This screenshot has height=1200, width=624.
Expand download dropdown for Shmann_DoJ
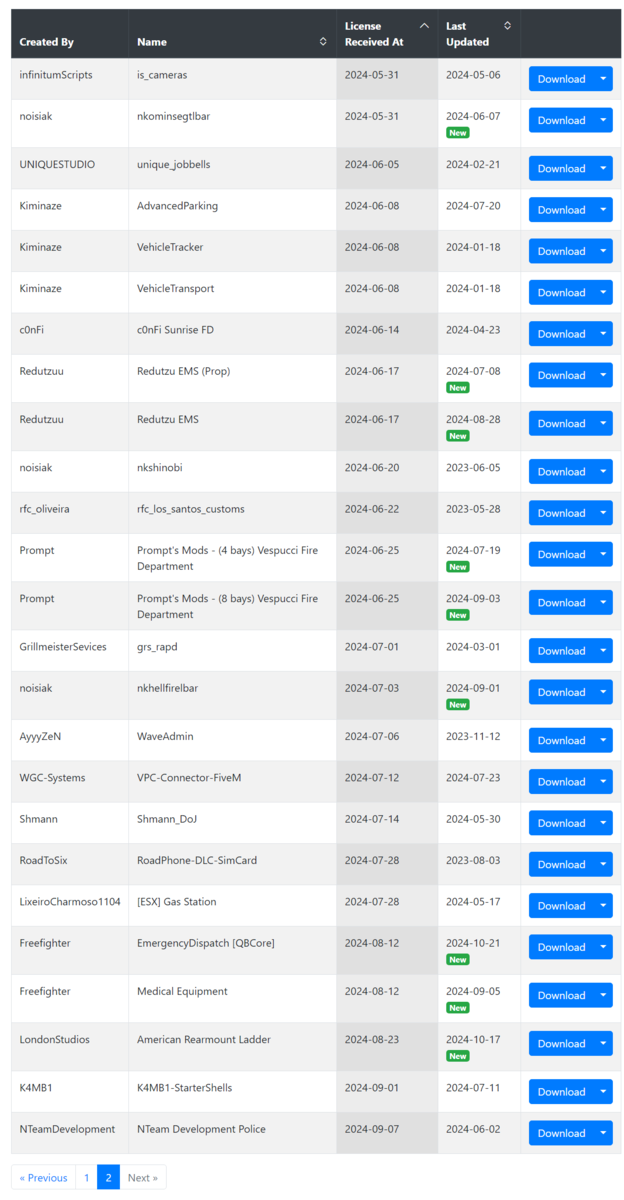tap(603, 823)
